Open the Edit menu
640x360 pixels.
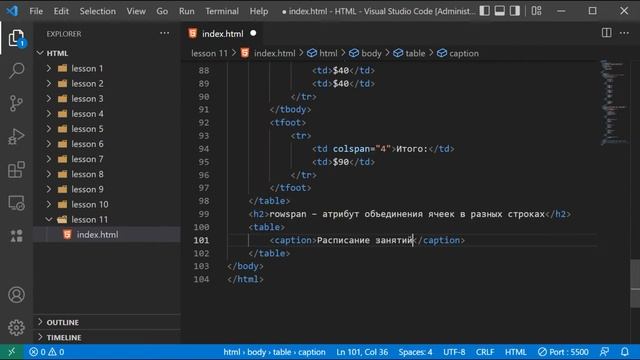(61, 11)
